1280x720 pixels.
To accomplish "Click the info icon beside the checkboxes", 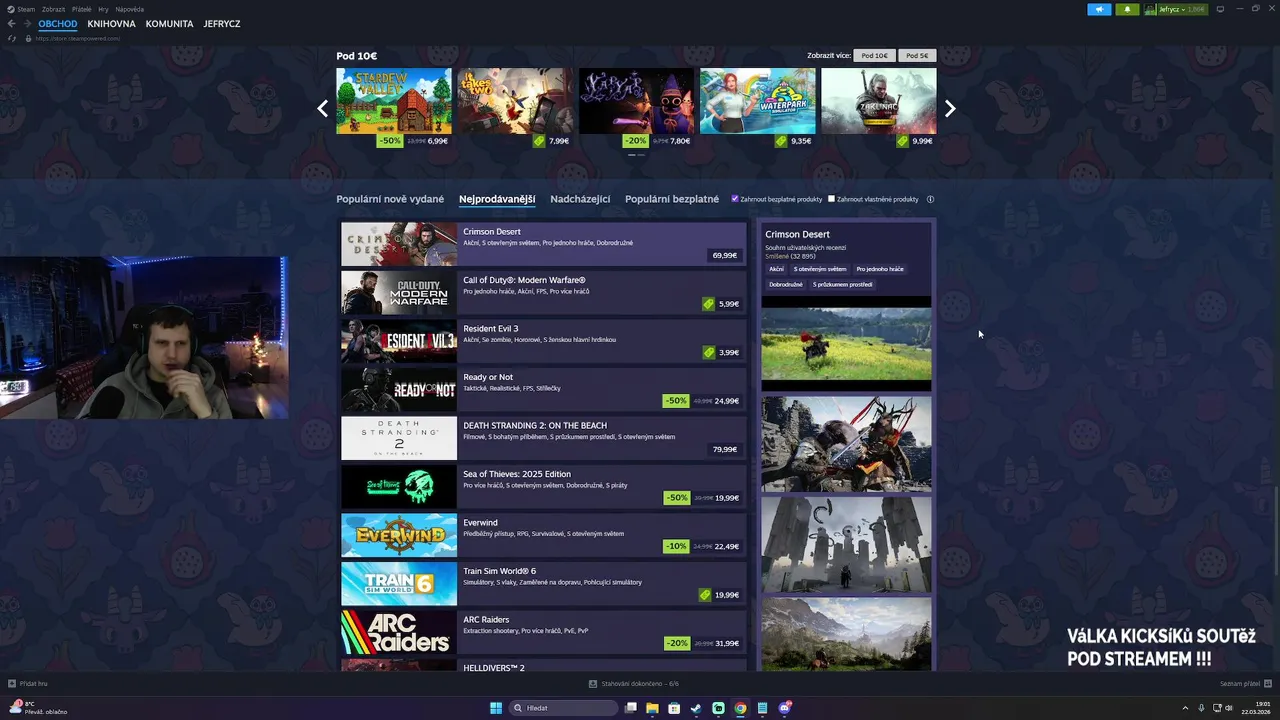I will coord(930,199).
